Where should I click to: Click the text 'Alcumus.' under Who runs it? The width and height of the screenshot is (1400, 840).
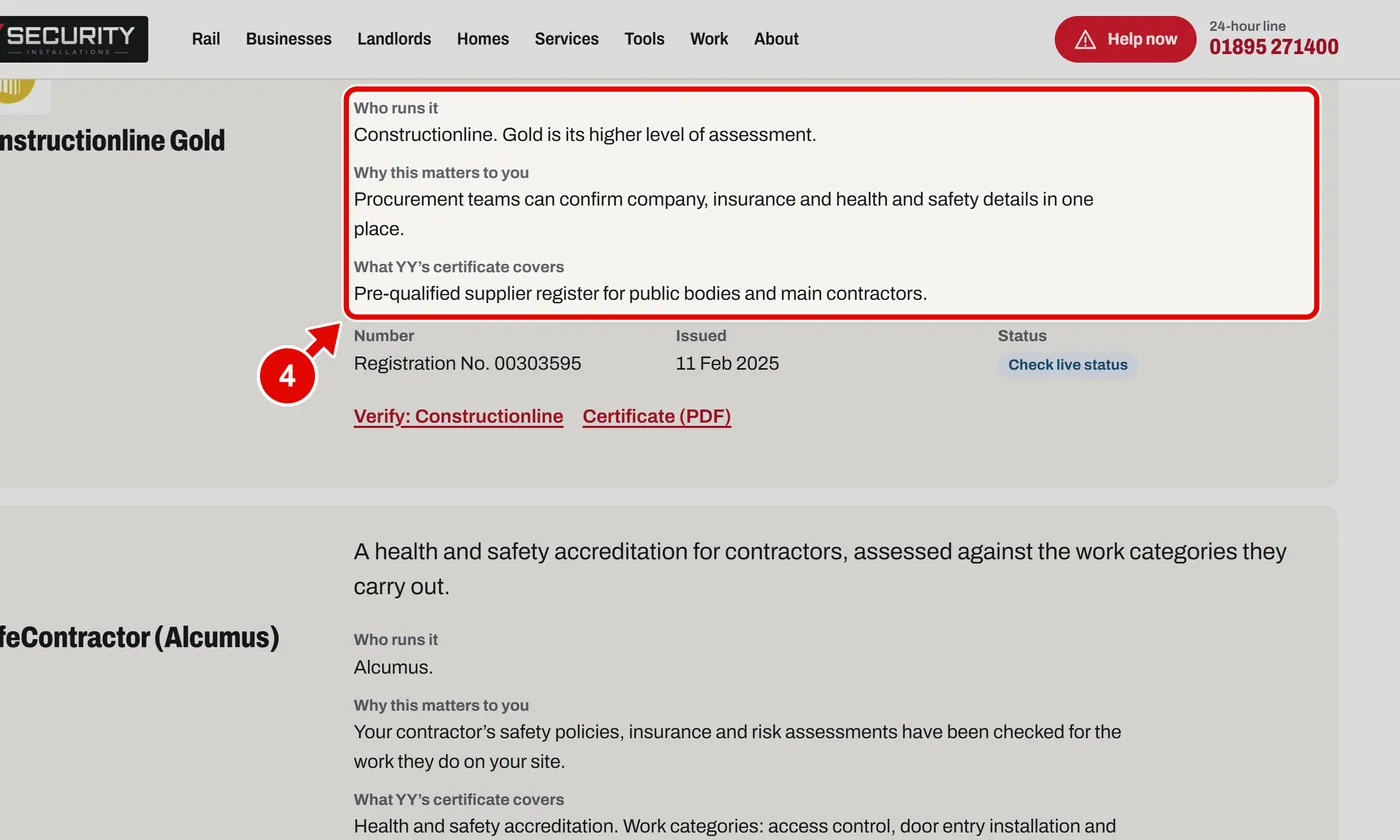[x=393, y=667]
